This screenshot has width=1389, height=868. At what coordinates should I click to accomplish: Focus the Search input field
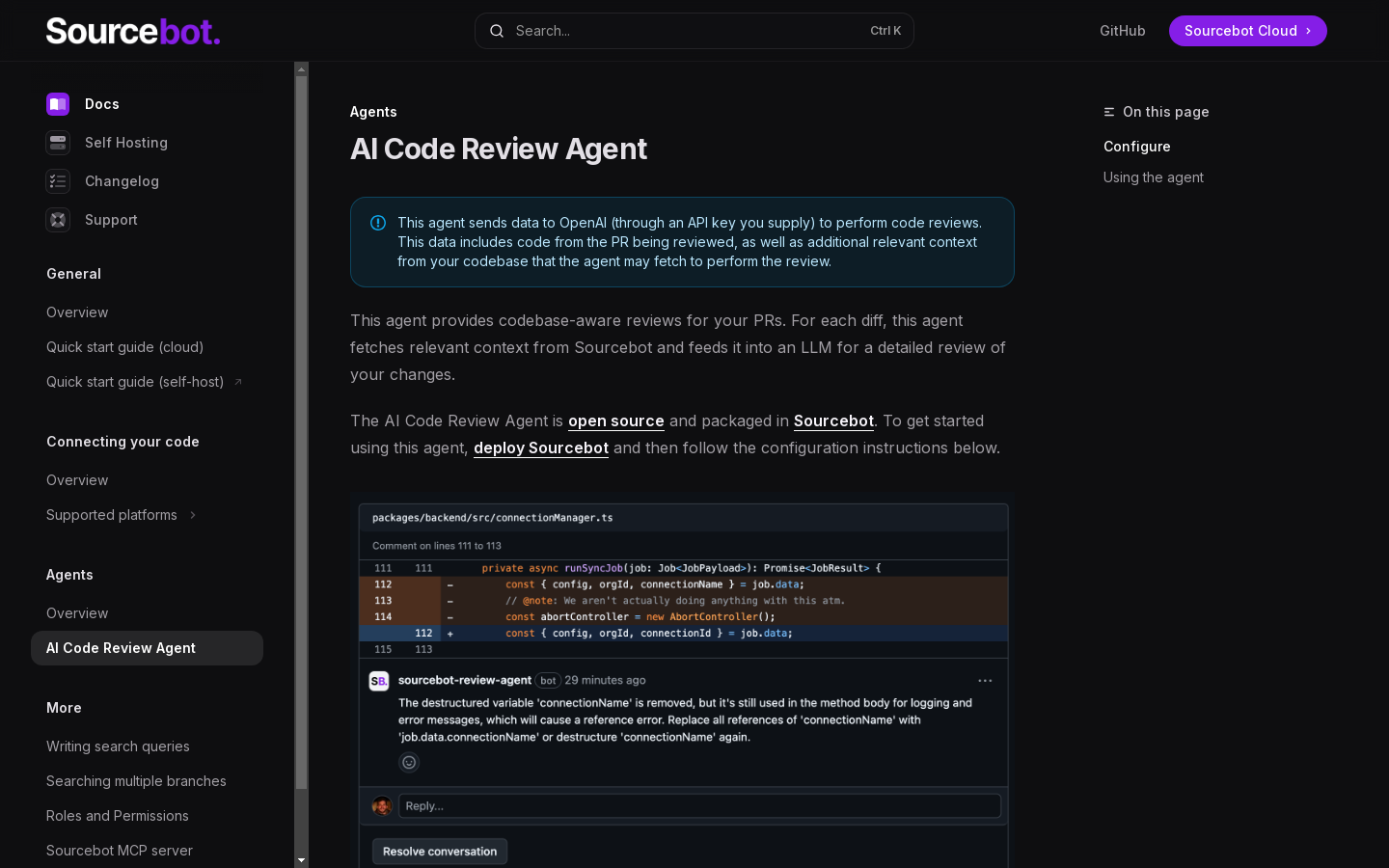click(x=694, y=31)
